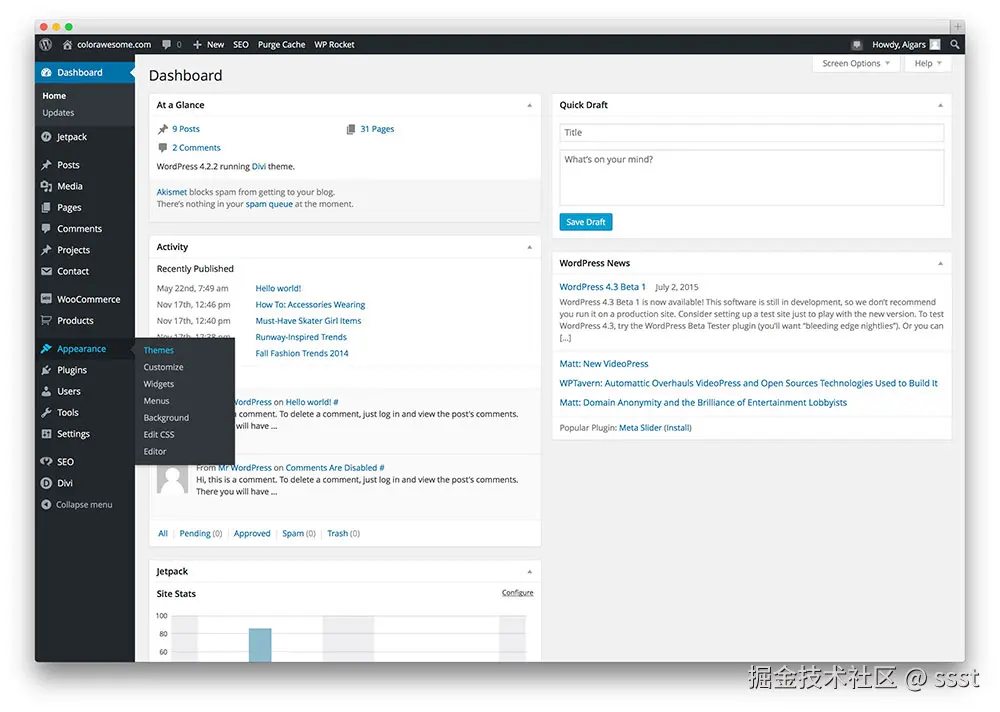Click the Divi circle icon in sidebar
1000x712 pixels.
pos(46,483)
